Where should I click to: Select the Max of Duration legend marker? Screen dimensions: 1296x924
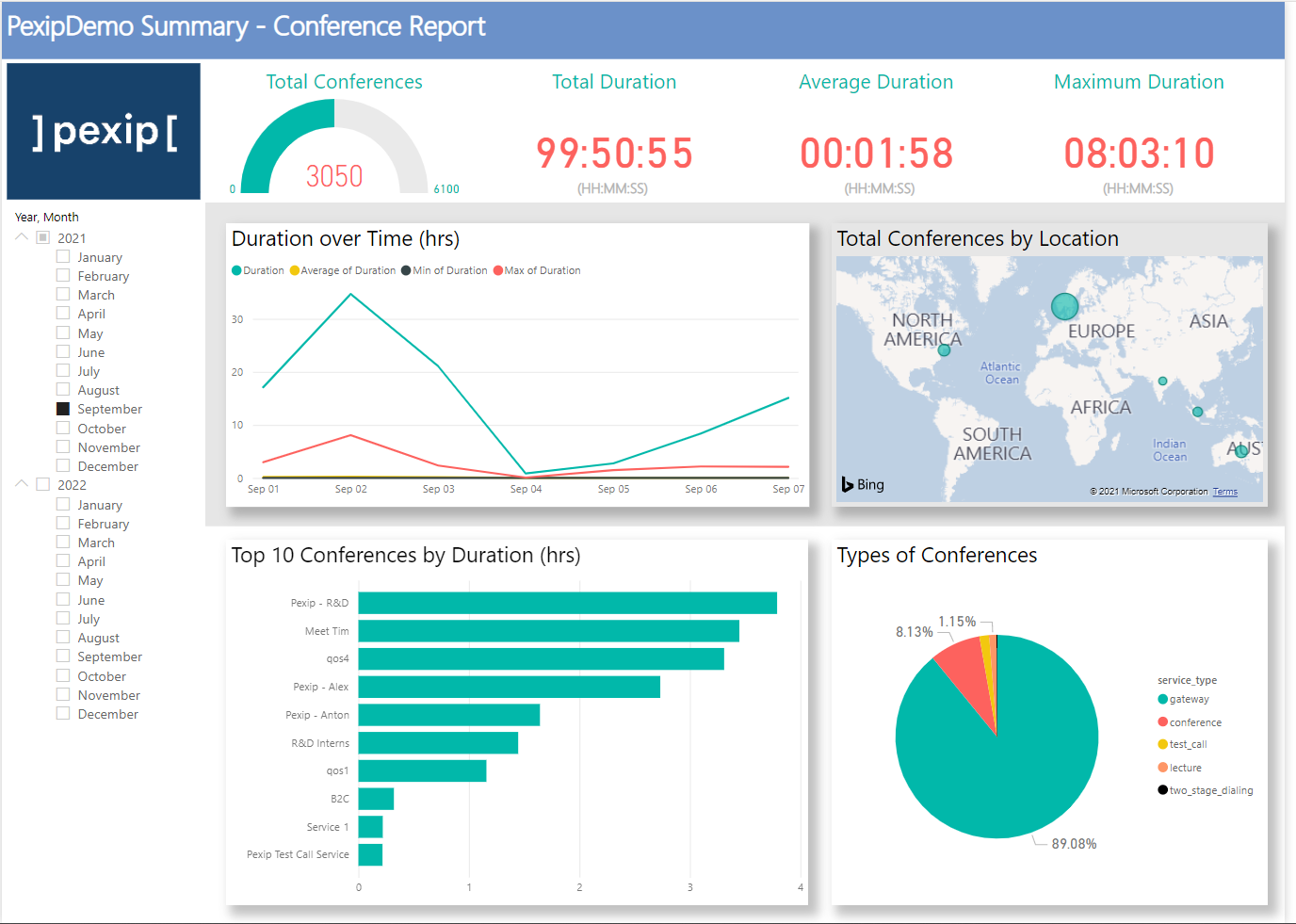coord(500,270)
